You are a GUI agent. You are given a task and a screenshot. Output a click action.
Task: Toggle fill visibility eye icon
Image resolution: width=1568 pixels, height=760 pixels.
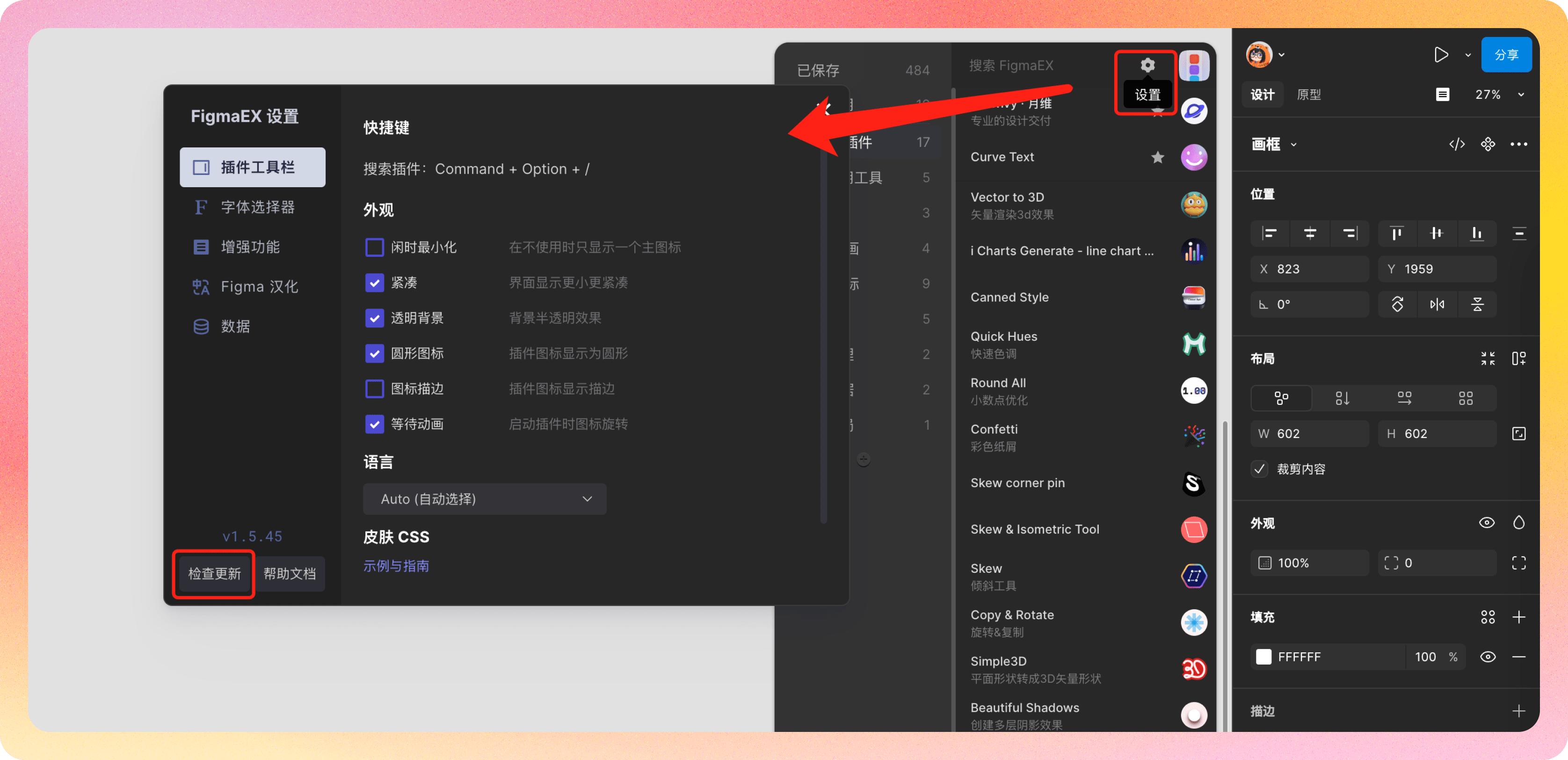coord(1488,657)
